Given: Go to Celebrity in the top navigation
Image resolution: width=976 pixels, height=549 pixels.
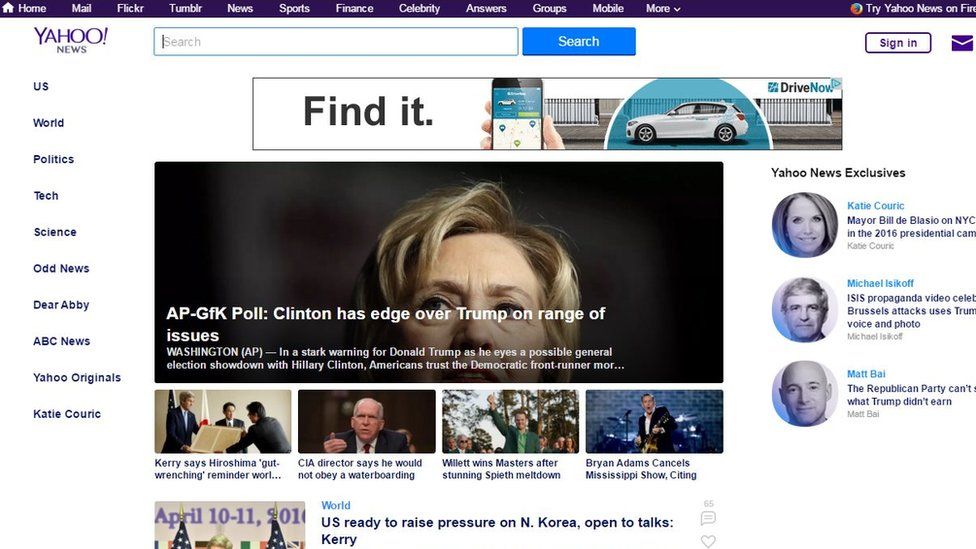Looking at the screenshot, I should 419,9.
